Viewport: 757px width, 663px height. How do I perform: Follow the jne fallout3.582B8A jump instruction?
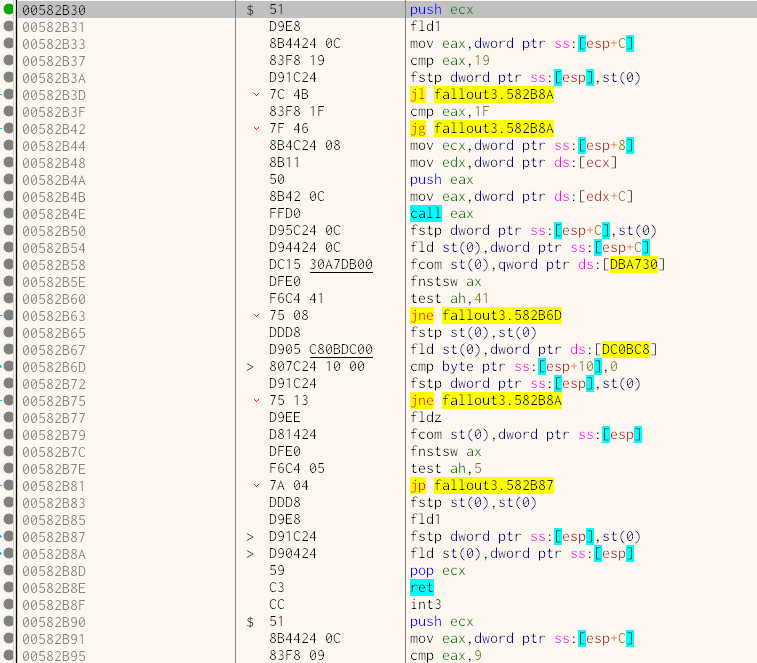[x=486, y=400]
